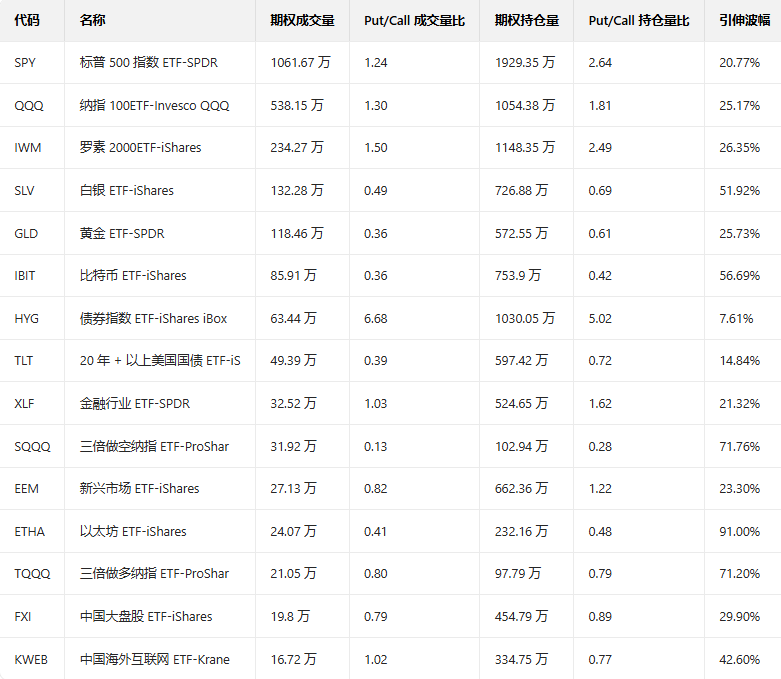This screenshot has width=781, height=679.
Task: Click SPY open interest 1929.35 万
Action: tap(525, 62)
